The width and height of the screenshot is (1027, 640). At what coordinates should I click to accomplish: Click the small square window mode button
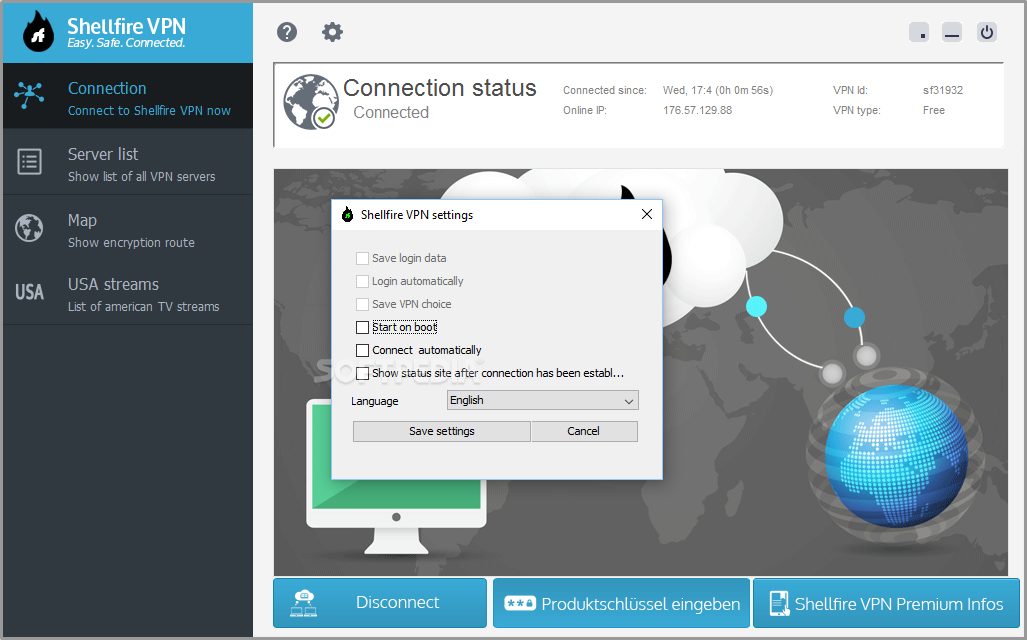919,31
